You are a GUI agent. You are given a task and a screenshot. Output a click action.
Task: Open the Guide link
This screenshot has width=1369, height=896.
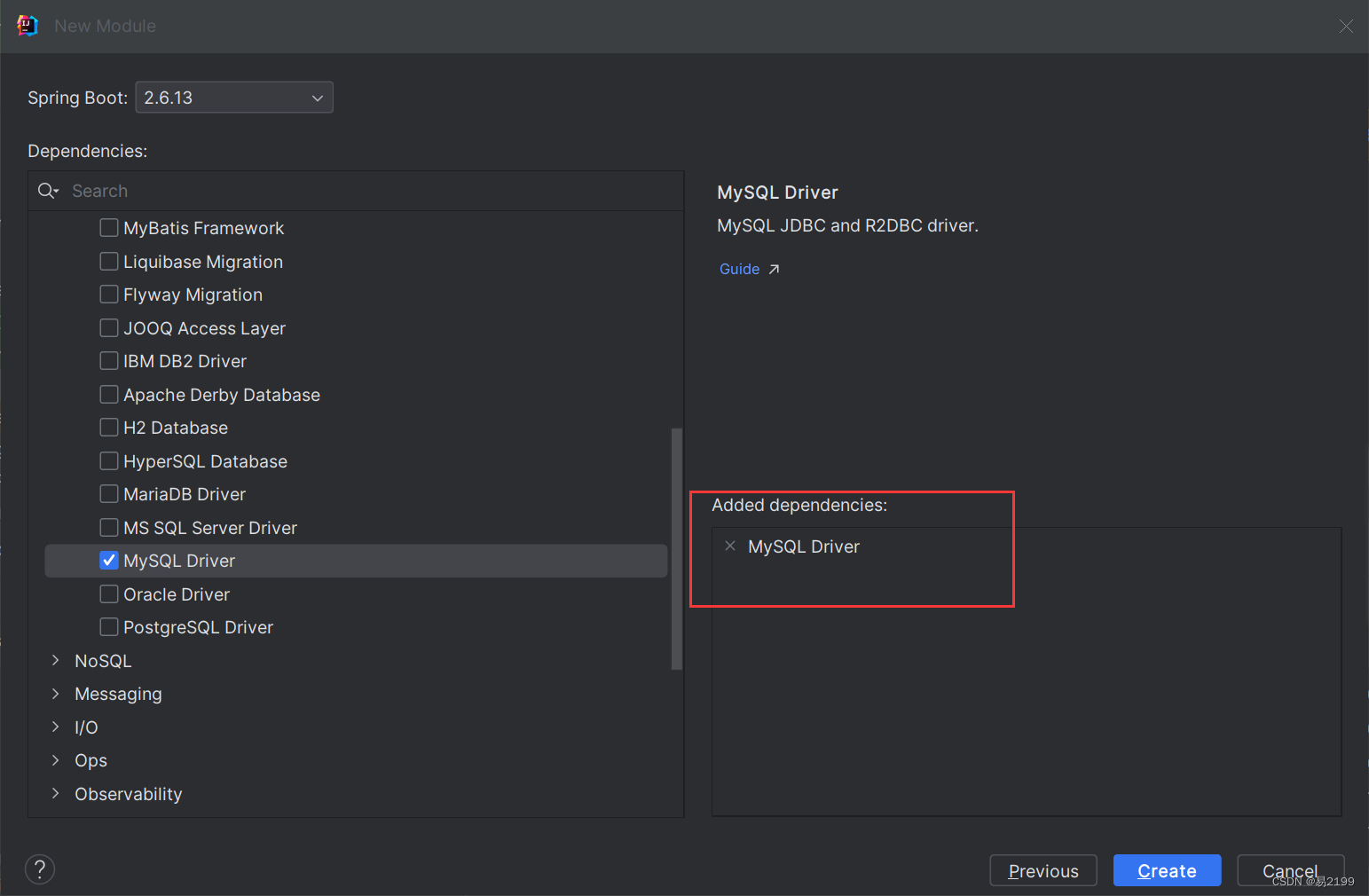point(739,269)
